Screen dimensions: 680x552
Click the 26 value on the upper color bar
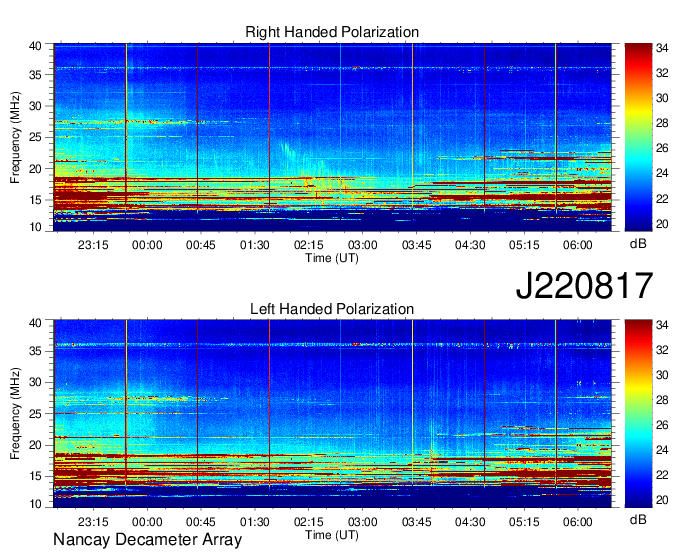[x=662, y=149]
